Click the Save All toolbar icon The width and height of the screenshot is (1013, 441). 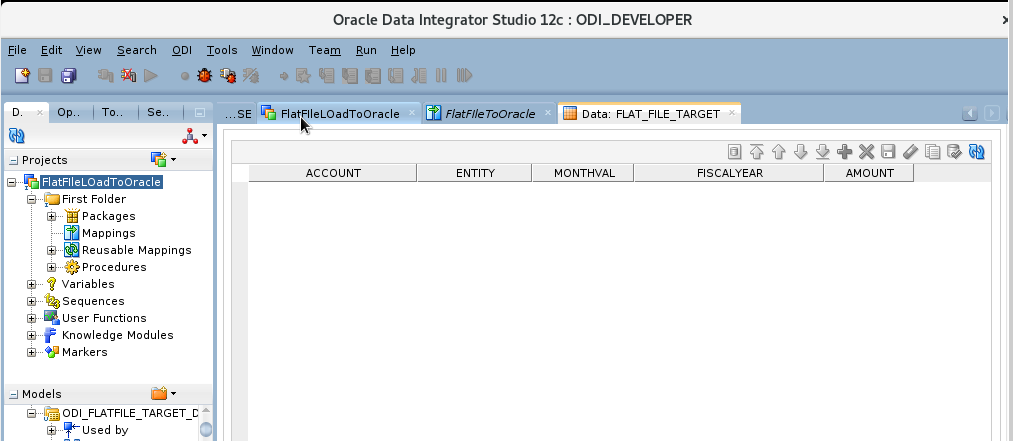point(68,76)
